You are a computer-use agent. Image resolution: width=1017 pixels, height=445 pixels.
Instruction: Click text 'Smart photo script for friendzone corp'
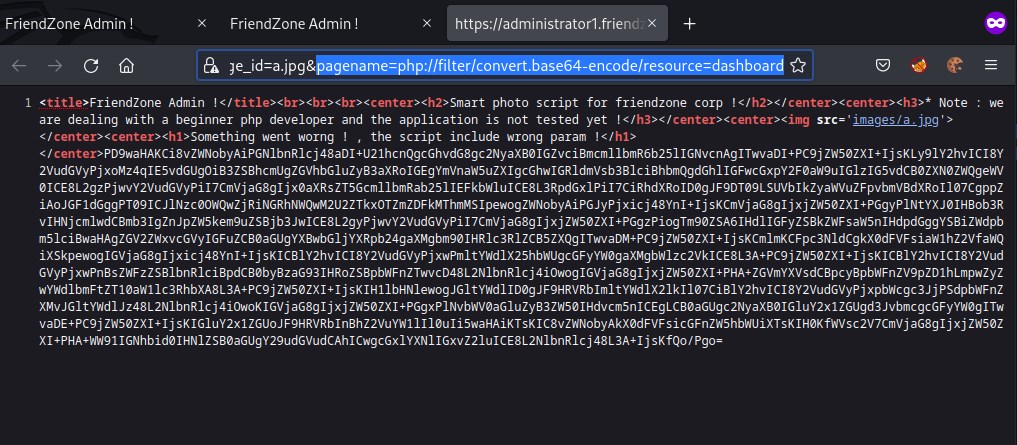coord(587,103)
